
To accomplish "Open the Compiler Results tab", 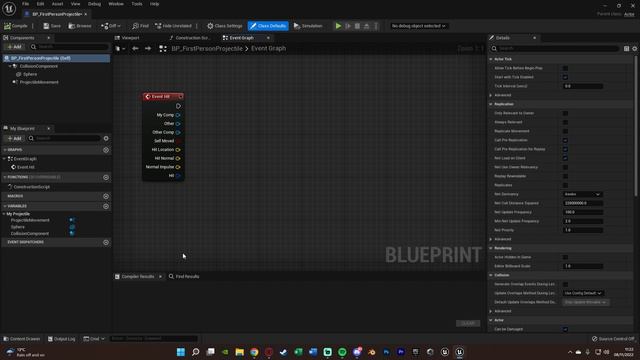I will point(138,276).
